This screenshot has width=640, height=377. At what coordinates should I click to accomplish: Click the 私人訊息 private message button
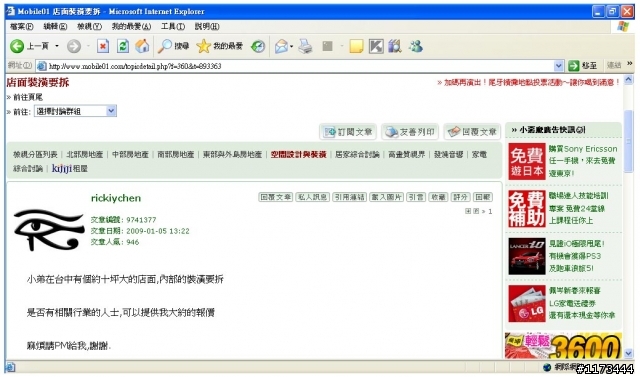click(312, 197)
